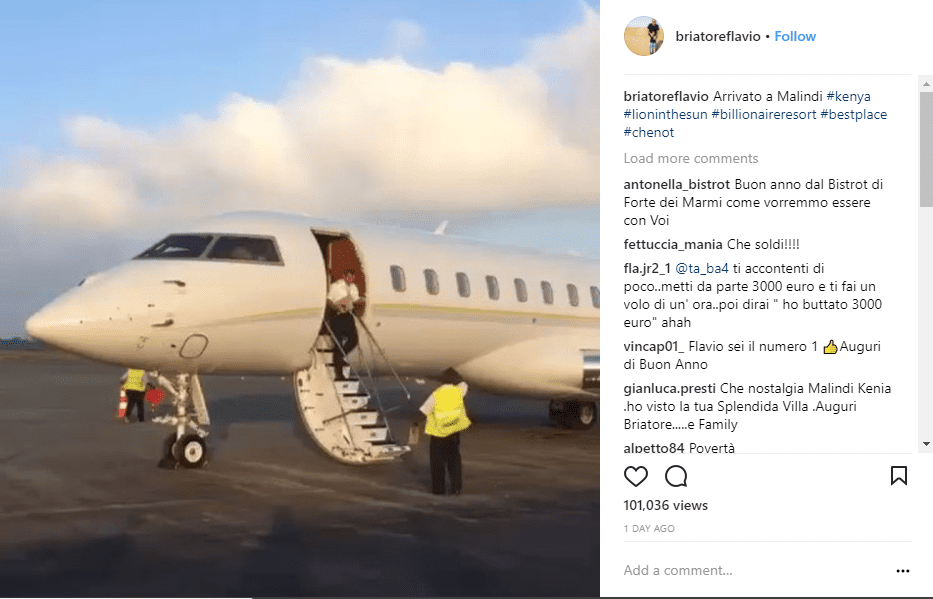Open the briatoreflavio profile picture avatar
The height and width of the screenshot is (599, 933).
(x=643, y=36)
